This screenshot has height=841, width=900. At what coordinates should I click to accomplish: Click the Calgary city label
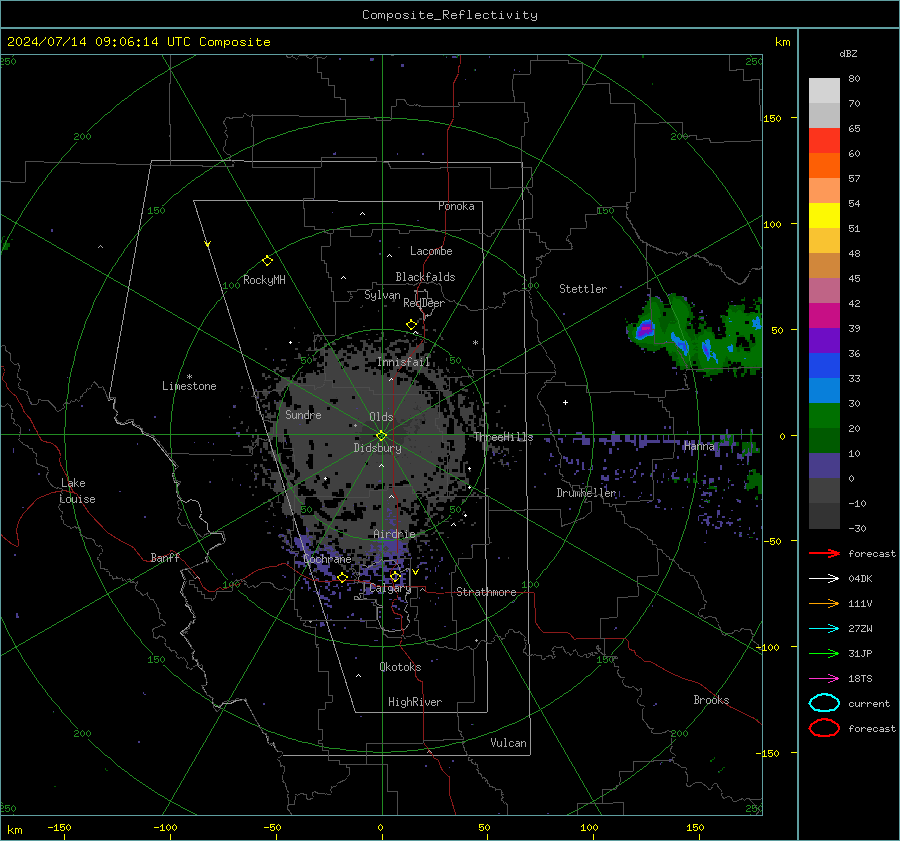[390, 588]
